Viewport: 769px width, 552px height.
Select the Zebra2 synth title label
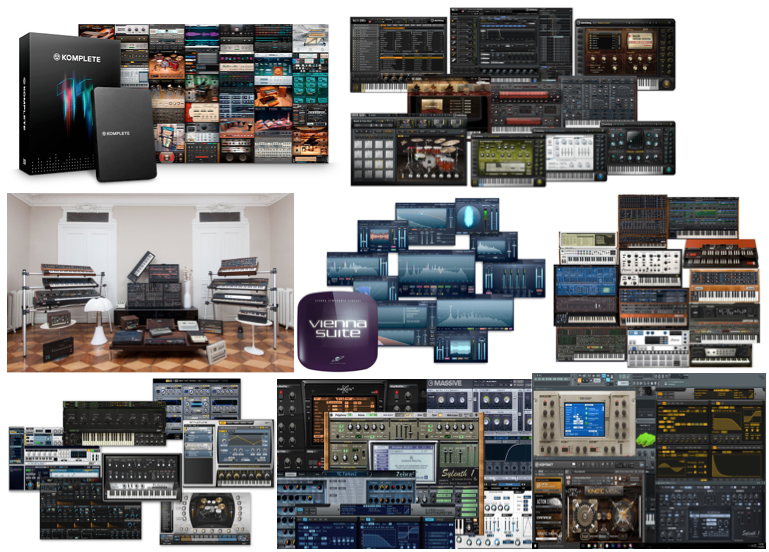click(405, 474)
